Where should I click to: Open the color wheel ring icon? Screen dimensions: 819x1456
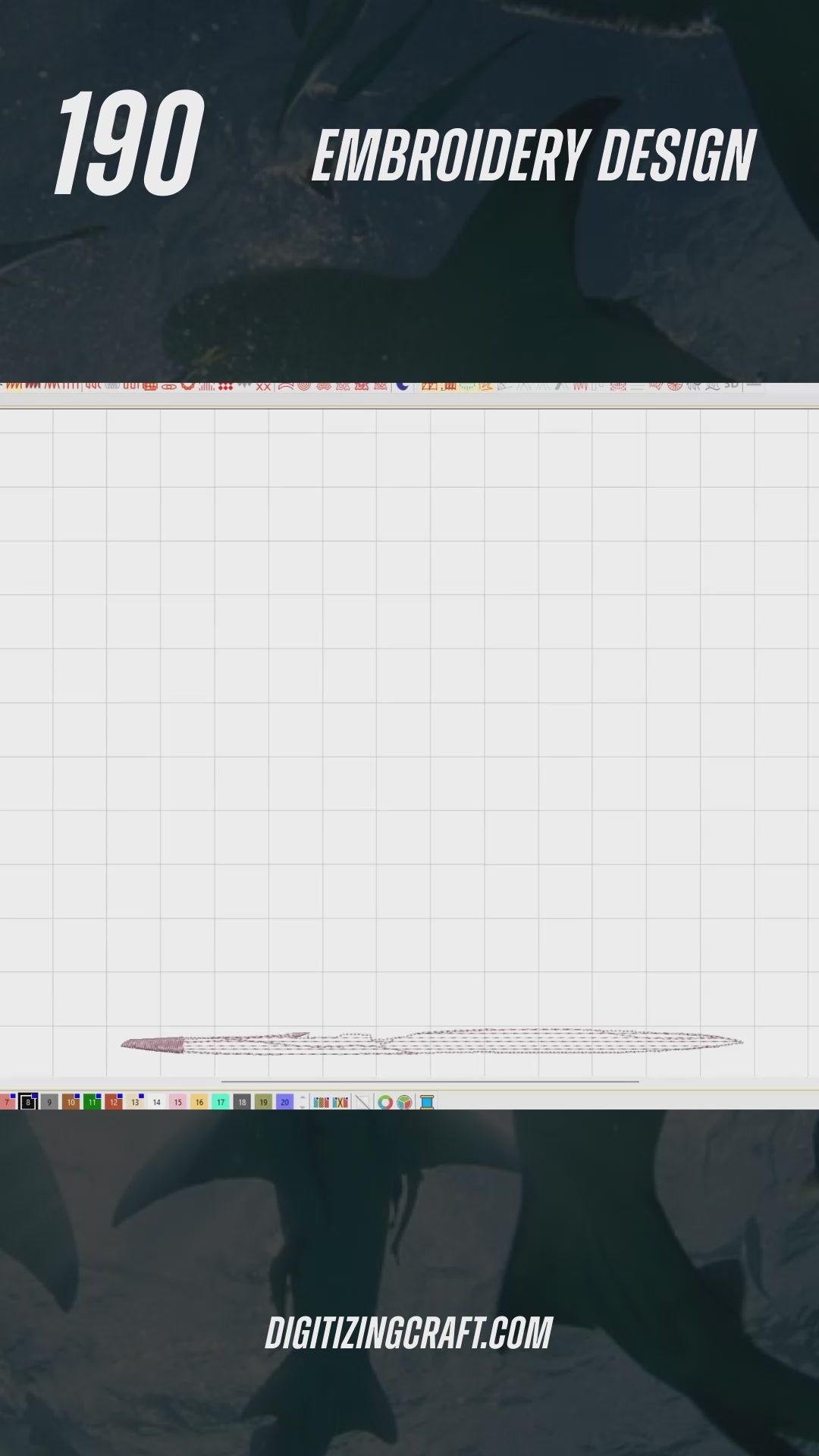click(x=385, y=1102)
